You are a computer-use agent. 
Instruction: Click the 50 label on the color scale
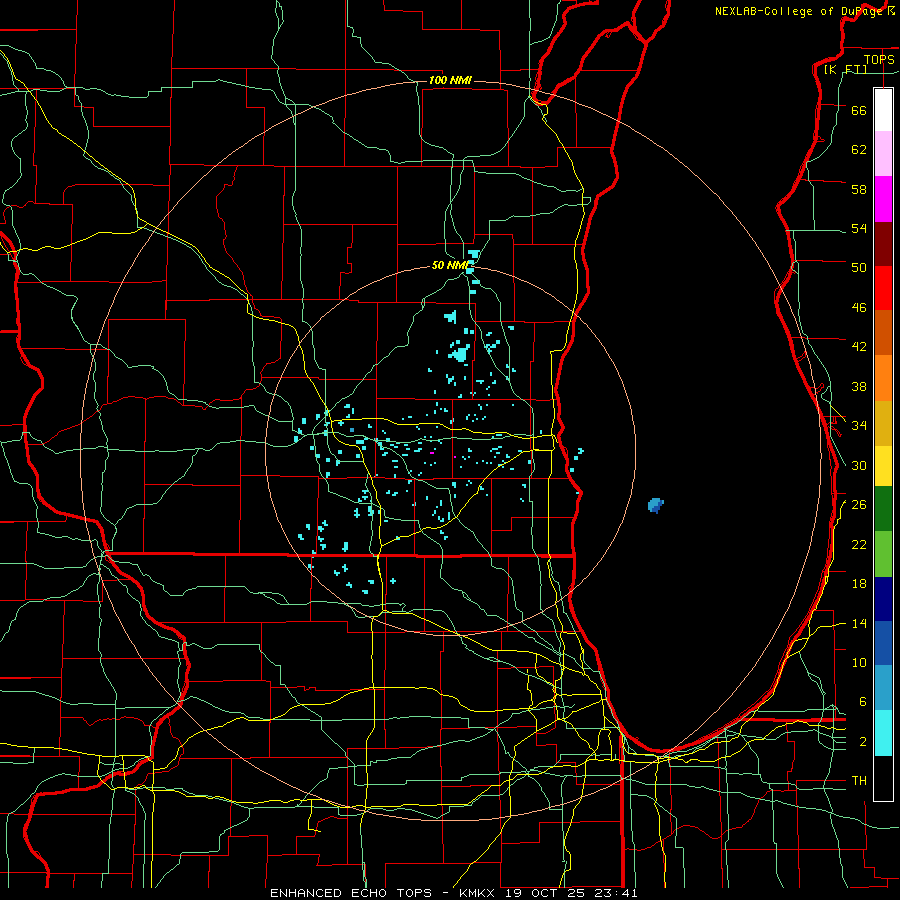859,267
